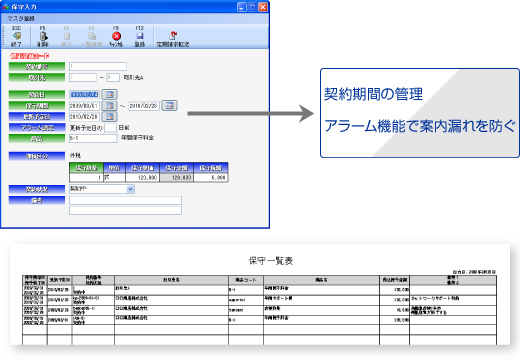Open calendar picker beside 契約日 date

click(x=109, y=95)
